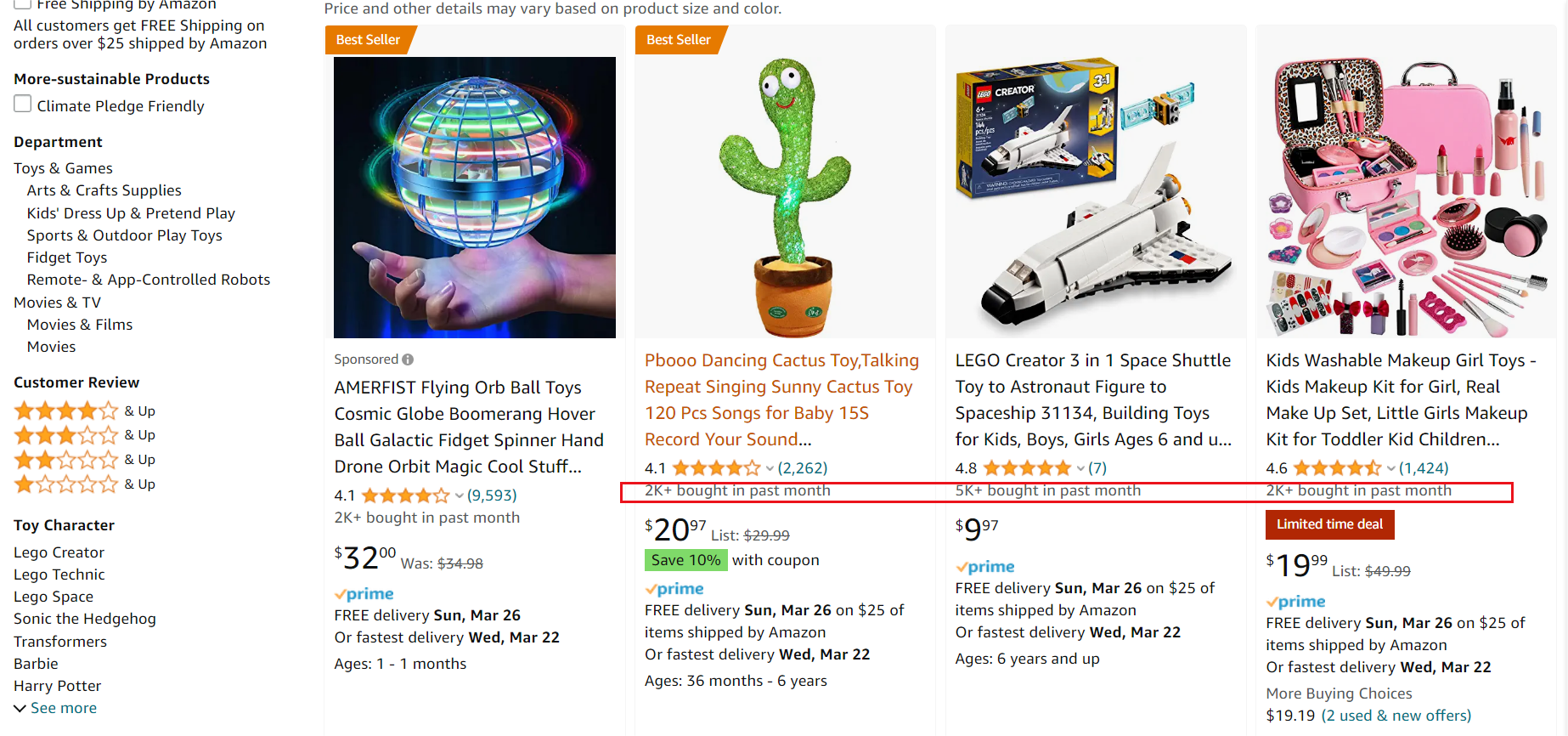Screen dimensions: 1568x736
Task: Open the LEGO Space Shuttle product image
Action: (x=1095, y=197)
